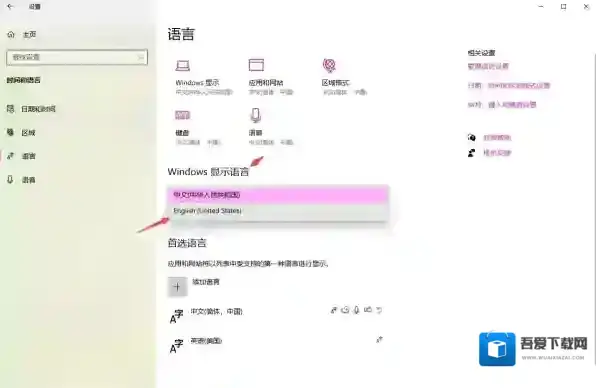Click the globe icon beside 区域
This screenshot has width=596, height=388.
[10, 132]
